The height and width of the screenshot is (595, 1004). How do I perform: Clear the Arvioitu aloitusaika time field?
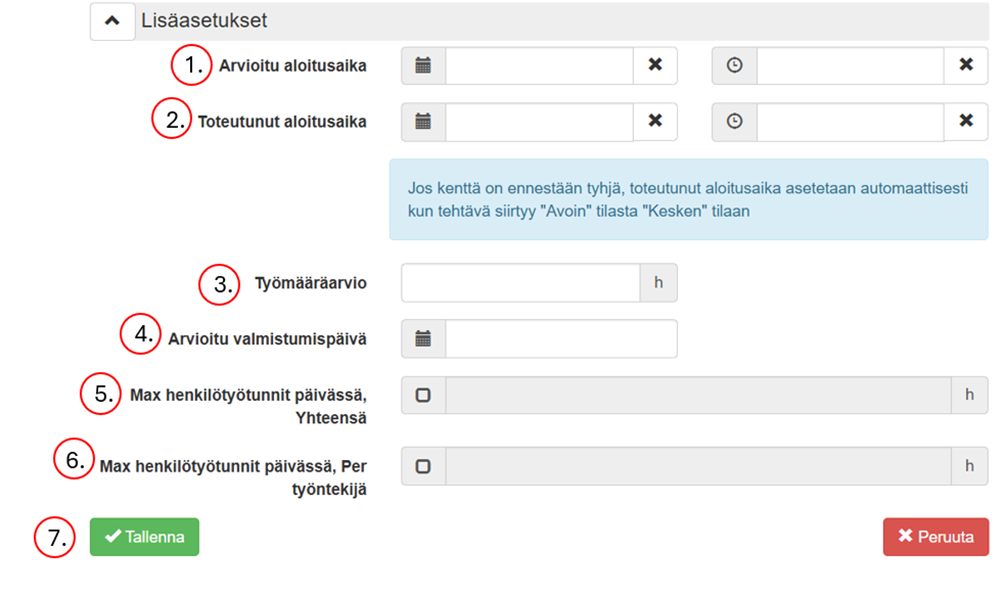(966, 65)
